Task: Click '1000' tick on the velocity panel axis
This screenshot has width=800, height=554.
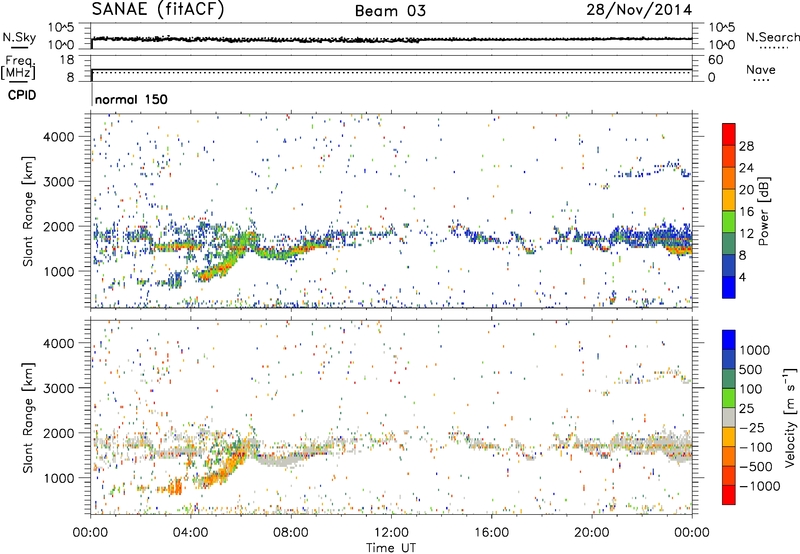Action: 59,478
